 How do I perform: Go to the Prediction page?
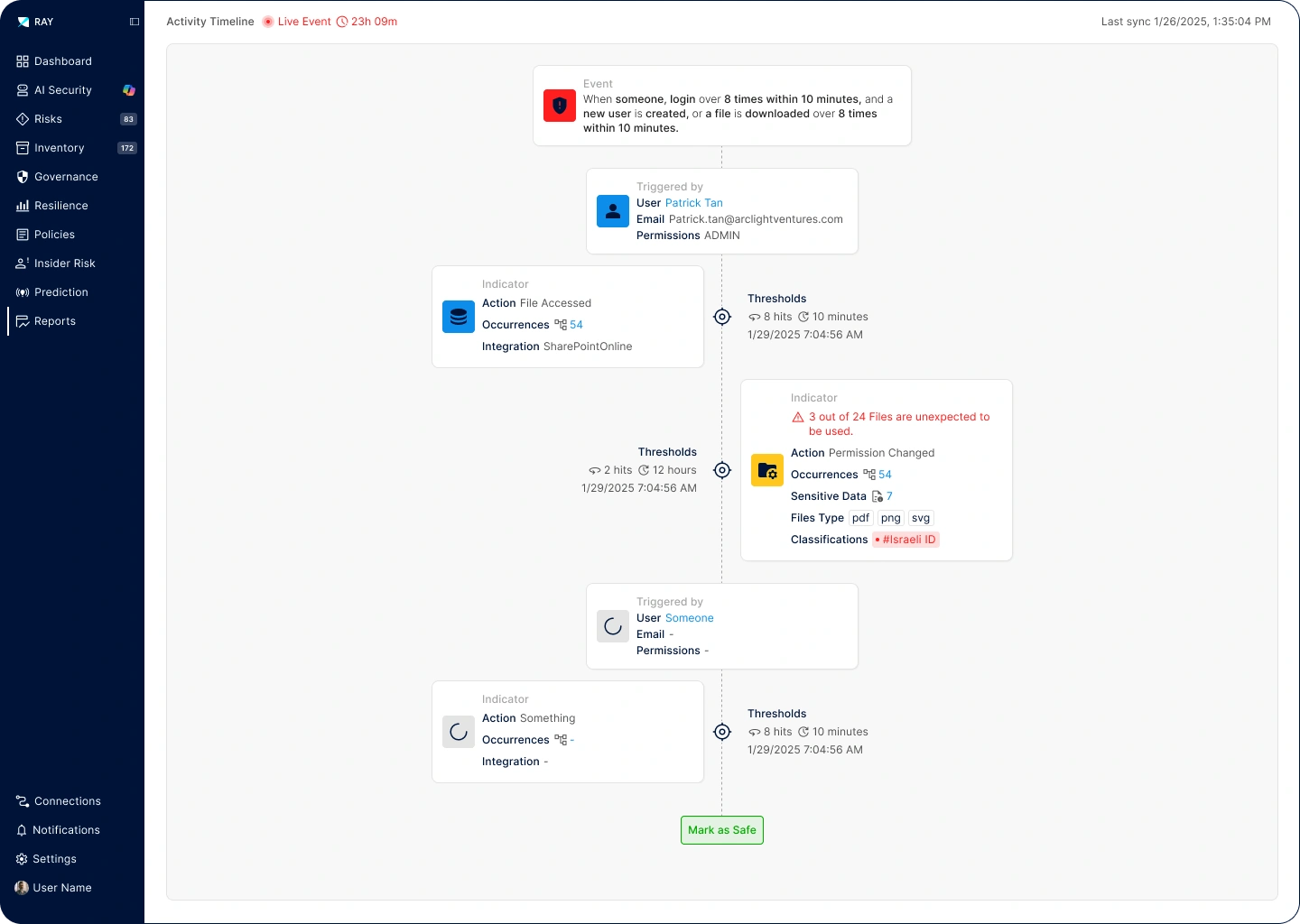(60, 292)
